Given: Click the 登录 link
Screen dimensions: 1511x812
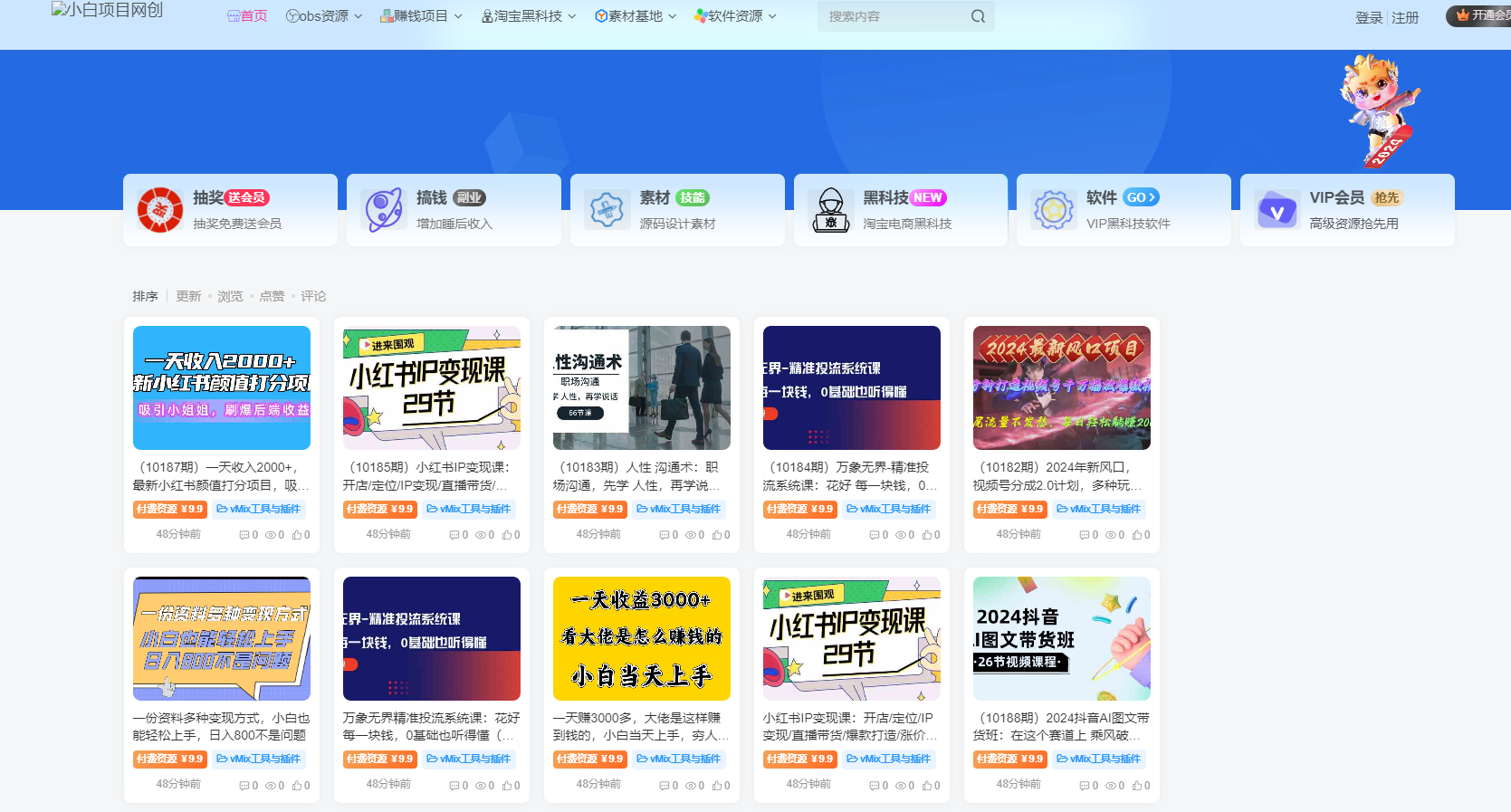Looking at the screenshot, I should tap(1368, 18).
